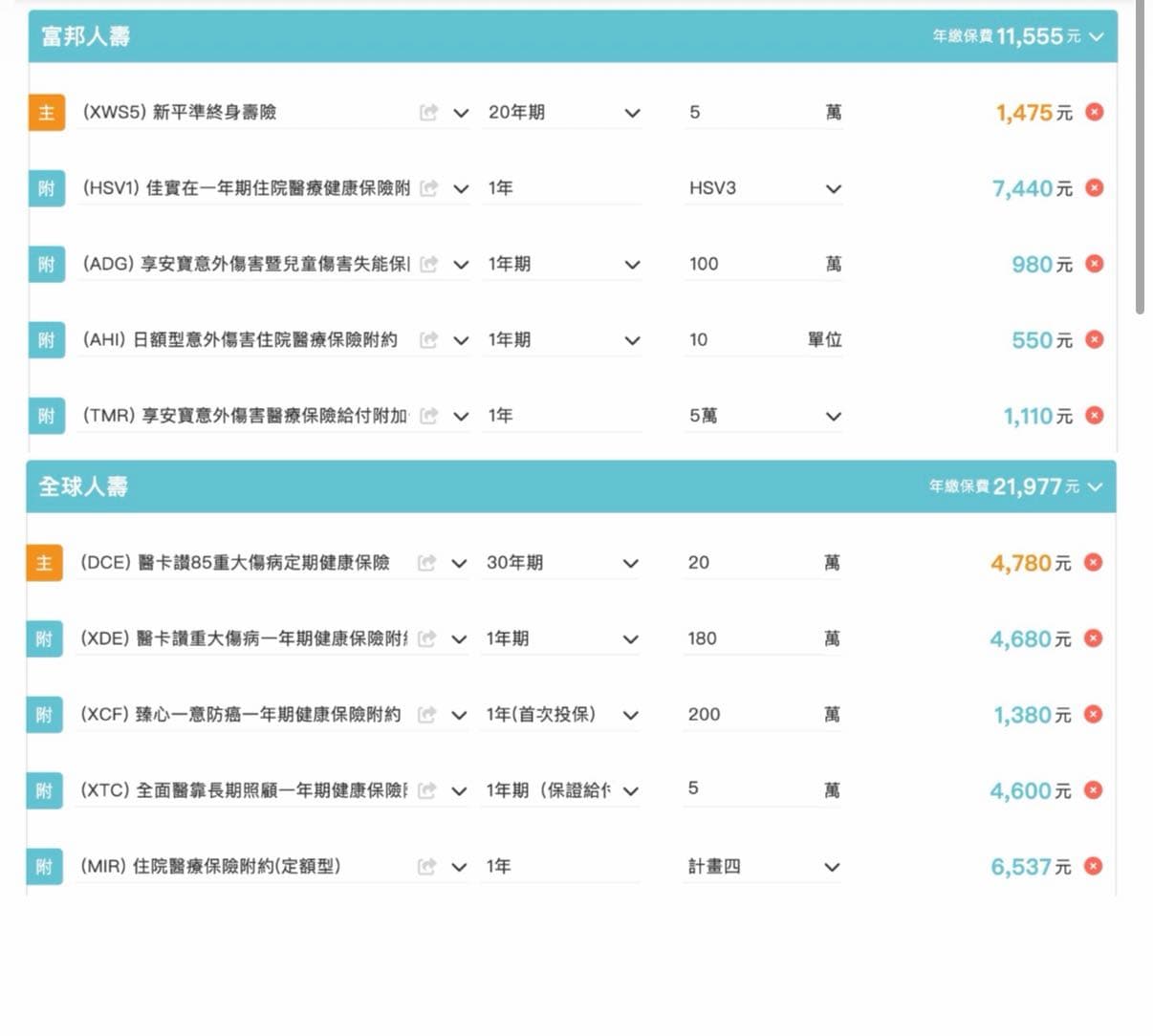
Task: Click the 1年 term for MIR row
Action: pos(499,867)
